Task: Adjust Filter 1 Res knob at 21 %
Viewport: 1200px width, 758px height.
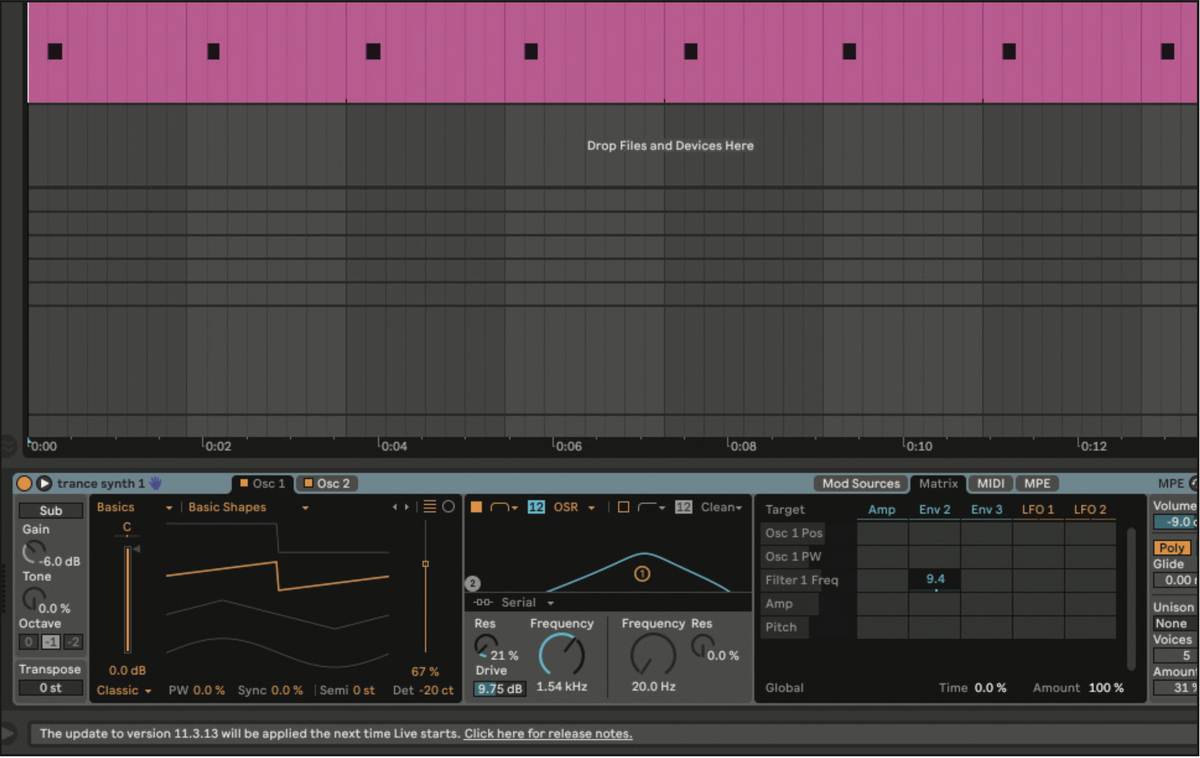Action: 485,645
